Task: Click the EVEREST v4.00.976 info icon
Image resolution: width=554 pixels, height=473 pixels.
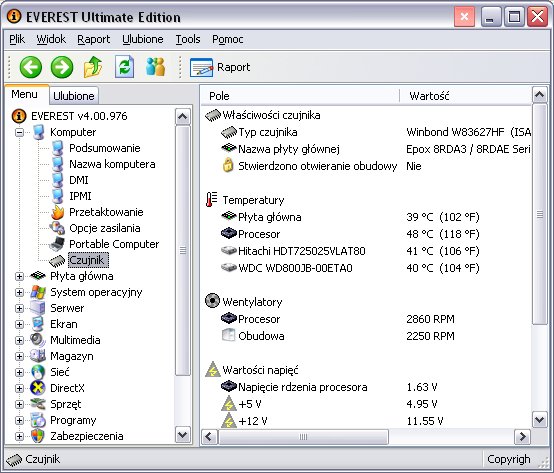Action: click(19, 116)
